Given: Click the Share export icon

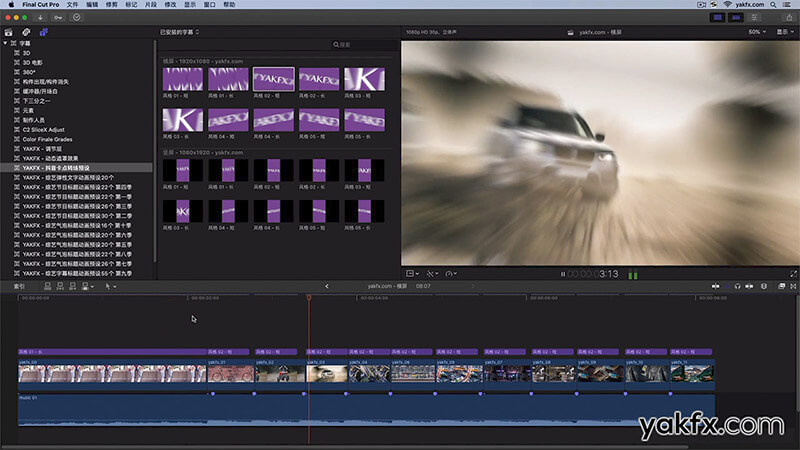Looking at the screenshot, I should [789, 17].
